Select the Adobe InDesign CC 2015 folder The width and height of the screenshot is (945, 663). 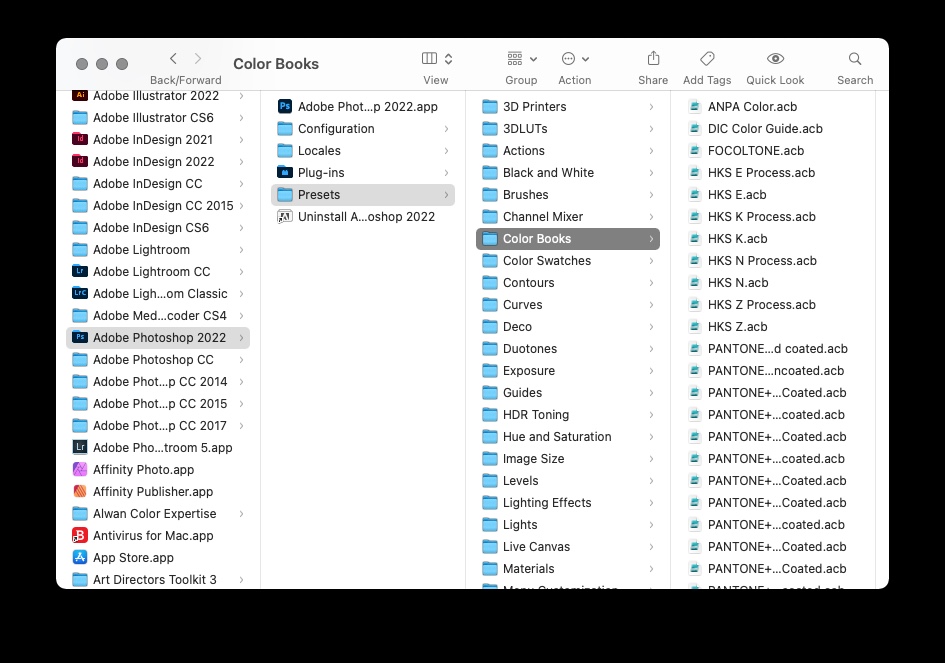point(158,206)
